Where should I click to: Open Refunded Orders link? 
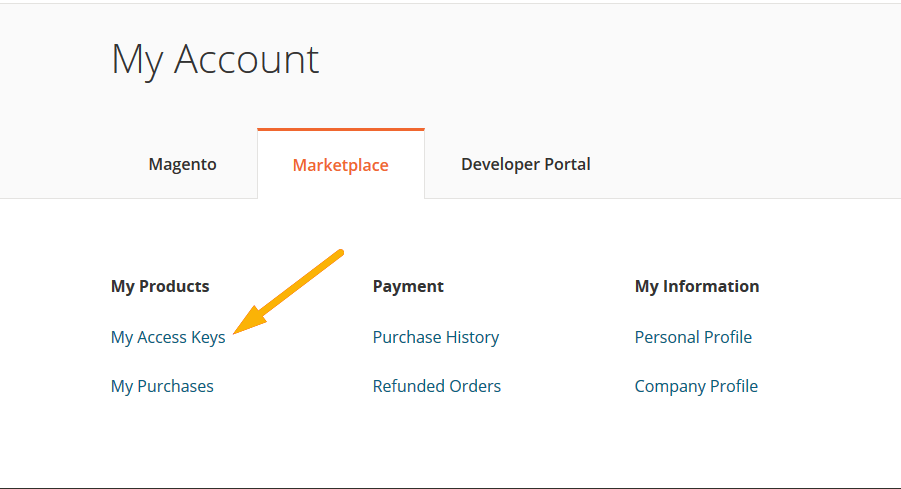click(437, 386)
